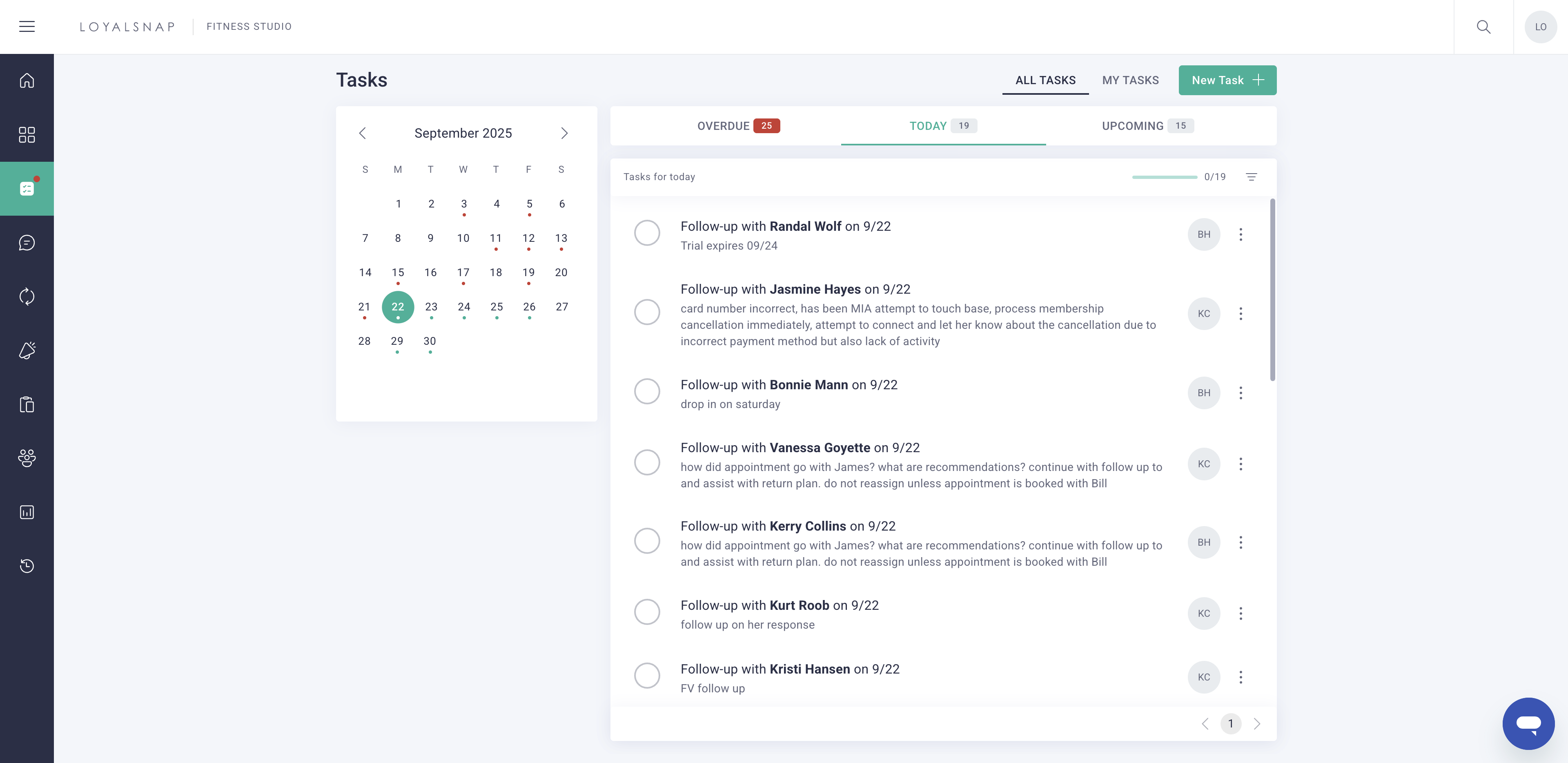Viewport: 1568px width, 763px height.
Task: Complete the Bonnie Mann task circle
Action: tap(648, 392)
